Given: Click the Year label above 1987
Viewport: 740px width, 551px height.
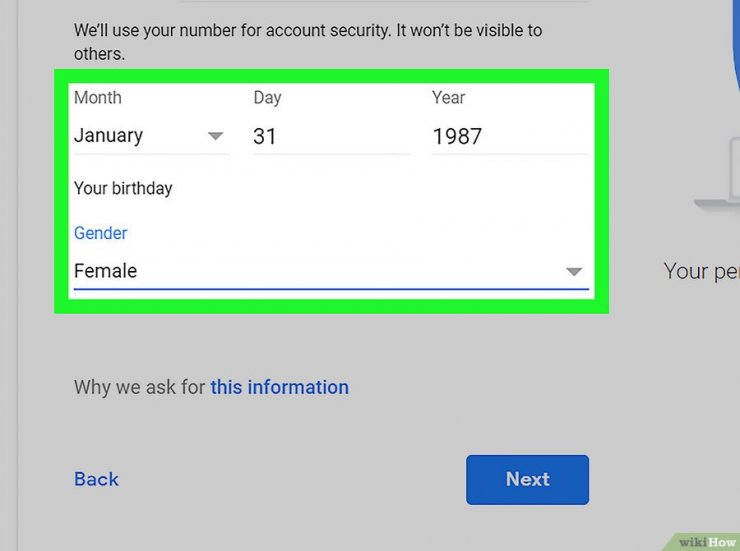Looking at the screenshot, I should click(448, 98).
